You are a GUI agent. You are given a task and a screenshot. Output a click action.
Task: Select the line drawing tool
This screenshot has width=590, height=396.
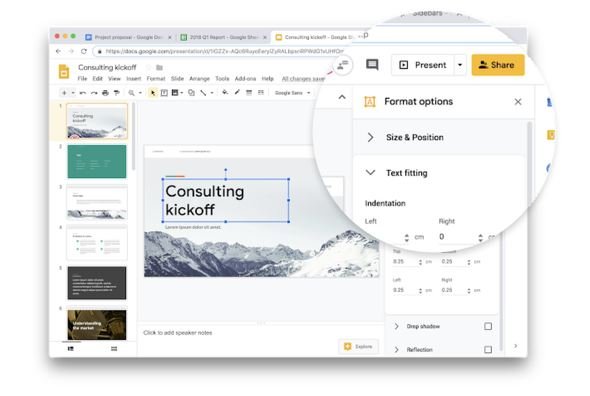(x=203, y=93)
